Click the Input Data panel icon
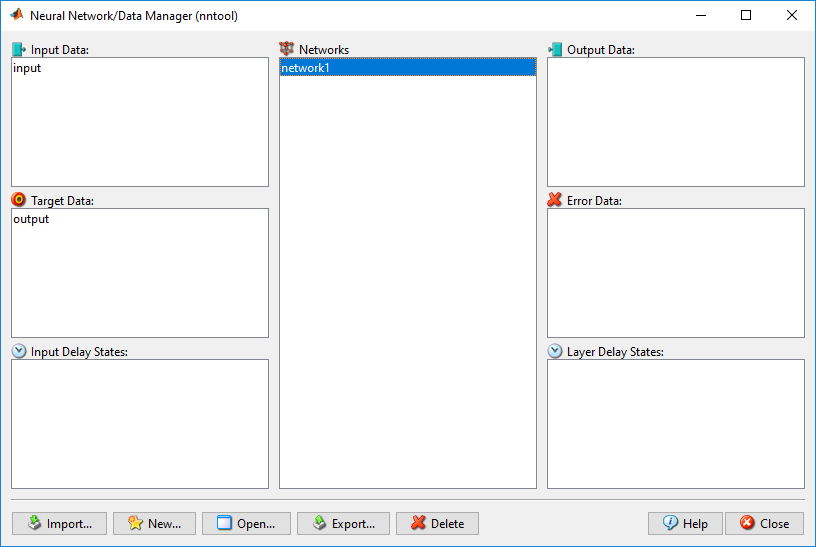The height and width of the screenshot is (547, 816). point(19,49)
